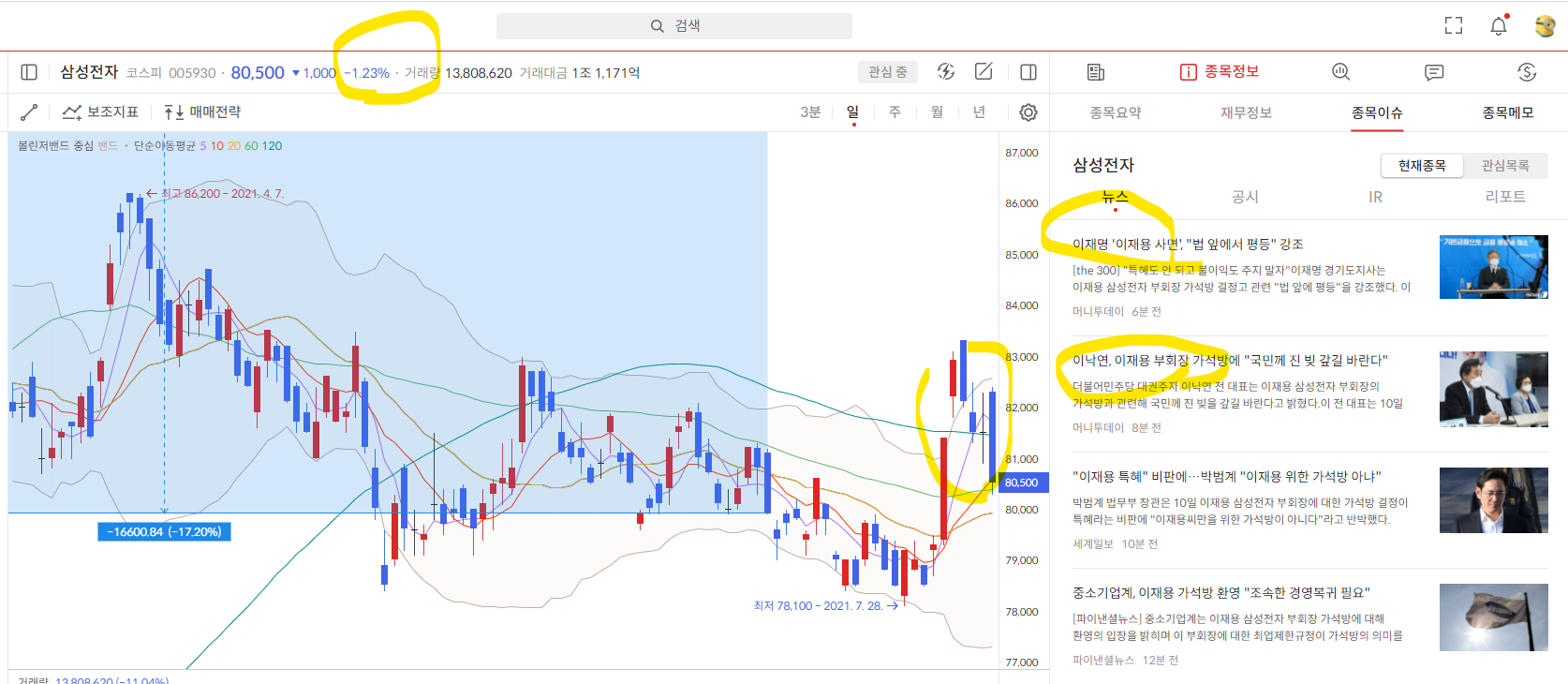Click the 80,500 current price in header
The image size is (1568, 684).
(258, 72)
